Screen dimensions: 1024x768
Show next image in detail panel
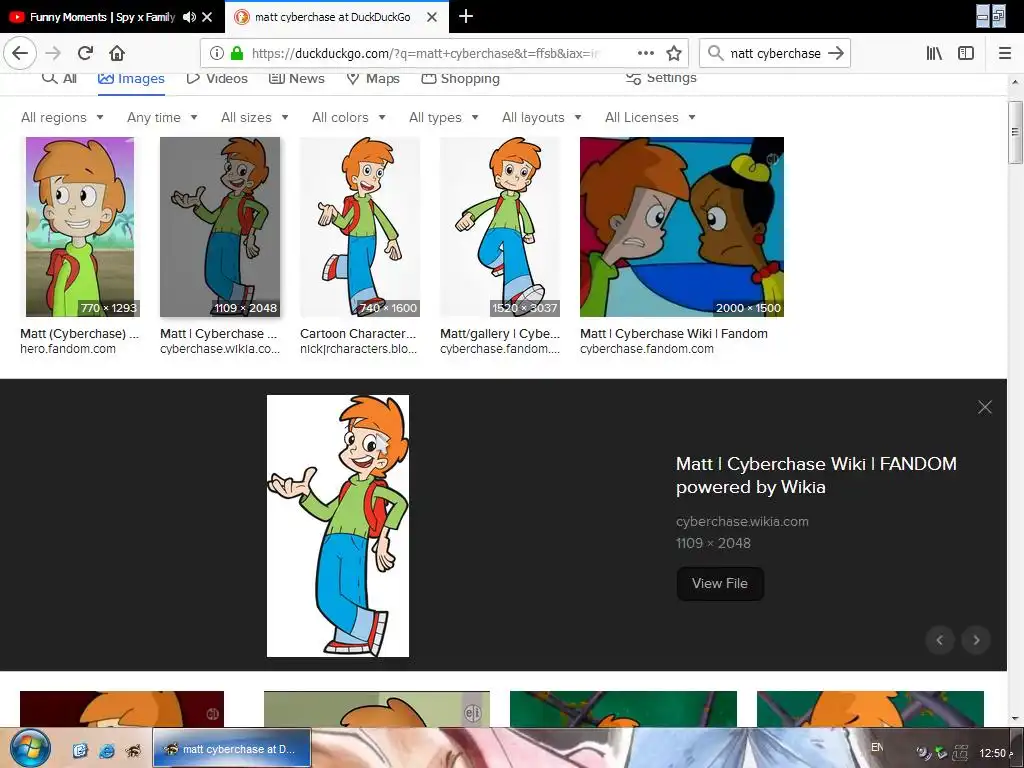click(976, 640)
